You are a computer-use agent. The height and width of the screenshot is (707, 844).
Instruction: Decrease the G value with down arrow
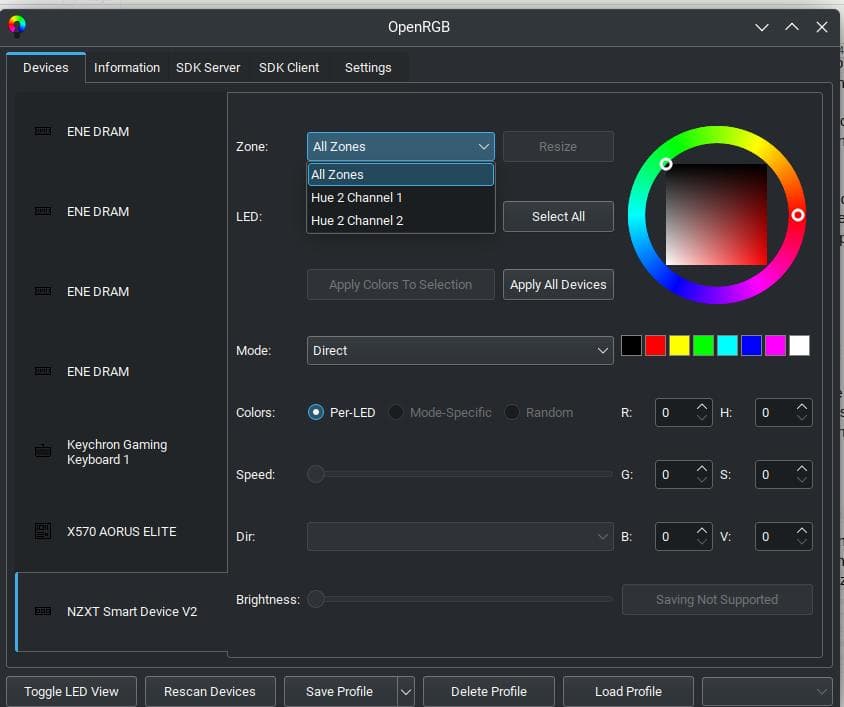point(702,479)
